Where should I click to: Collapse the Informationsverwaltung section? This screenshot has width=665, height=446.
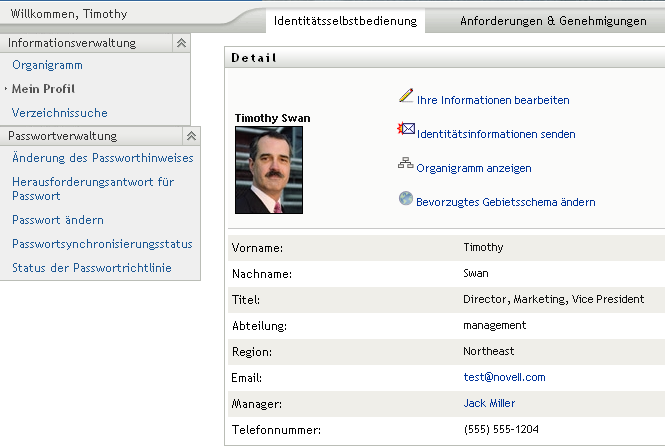180,43
